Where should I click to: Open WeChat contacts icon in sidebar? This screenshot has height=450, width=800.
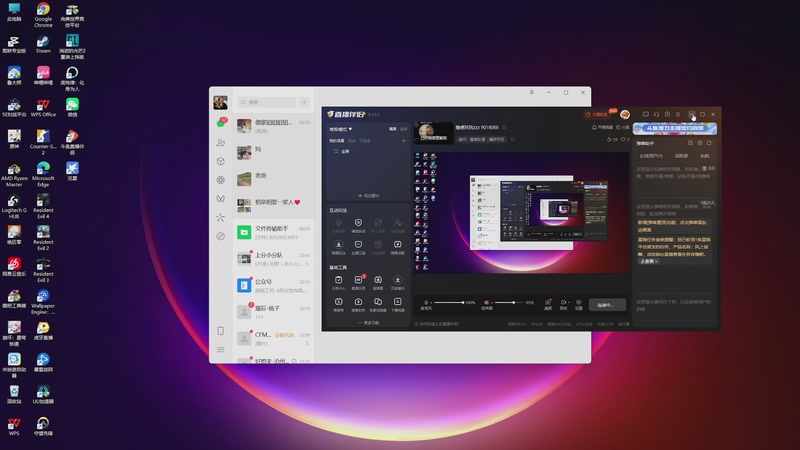(220, 143)
